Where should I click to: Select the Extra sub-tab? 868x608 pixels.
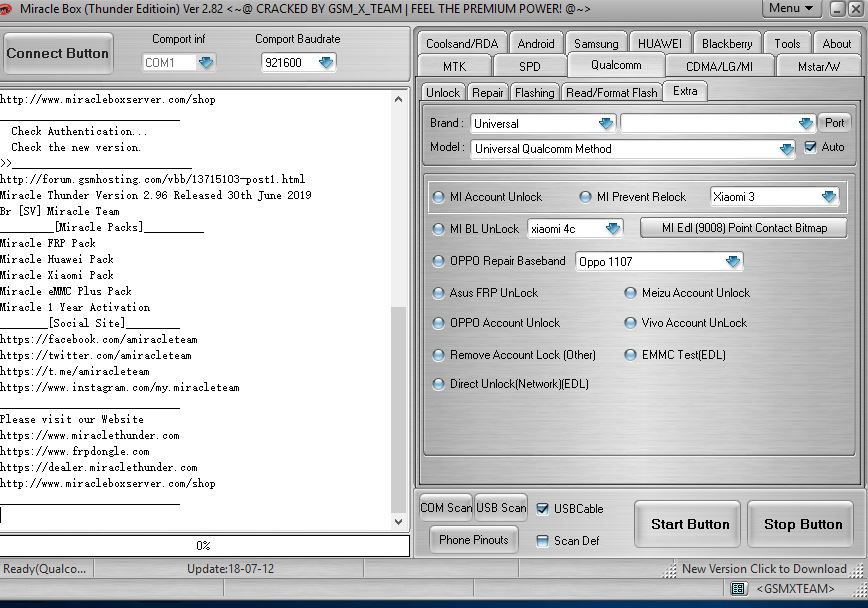click(685, 91)
